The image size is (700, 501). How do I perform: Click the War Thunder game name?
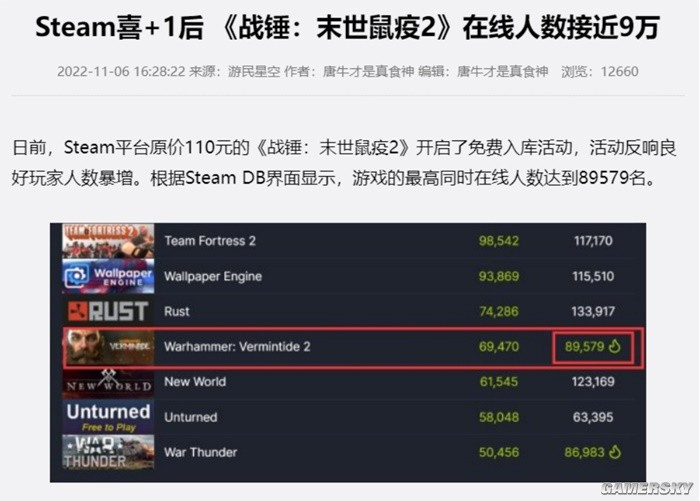coord(200,452)
